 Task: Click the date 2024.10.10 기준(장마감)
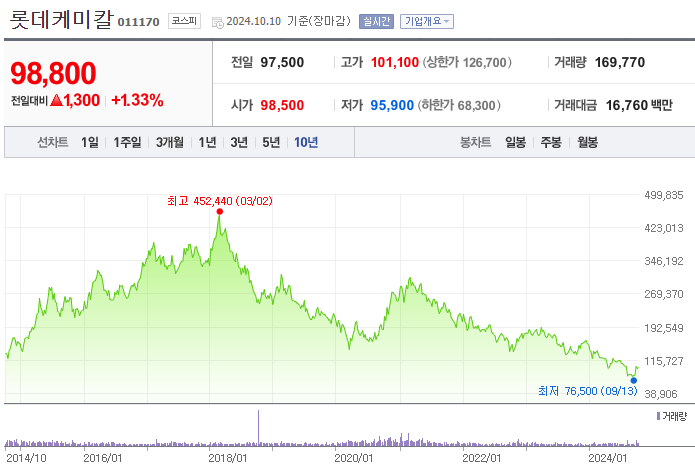288,21
